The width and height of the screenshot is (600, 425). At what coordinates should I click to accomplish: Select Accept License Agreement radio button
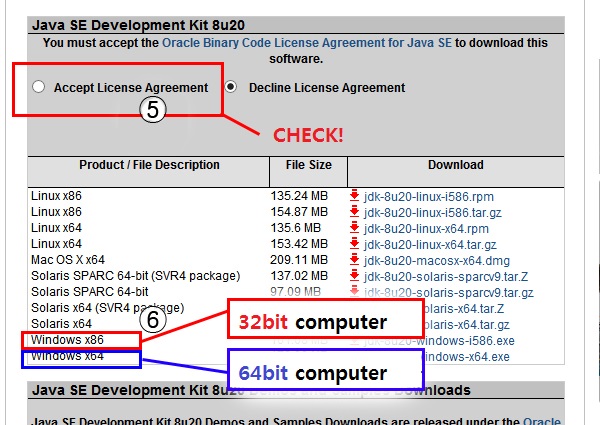[x=38, y=87]
